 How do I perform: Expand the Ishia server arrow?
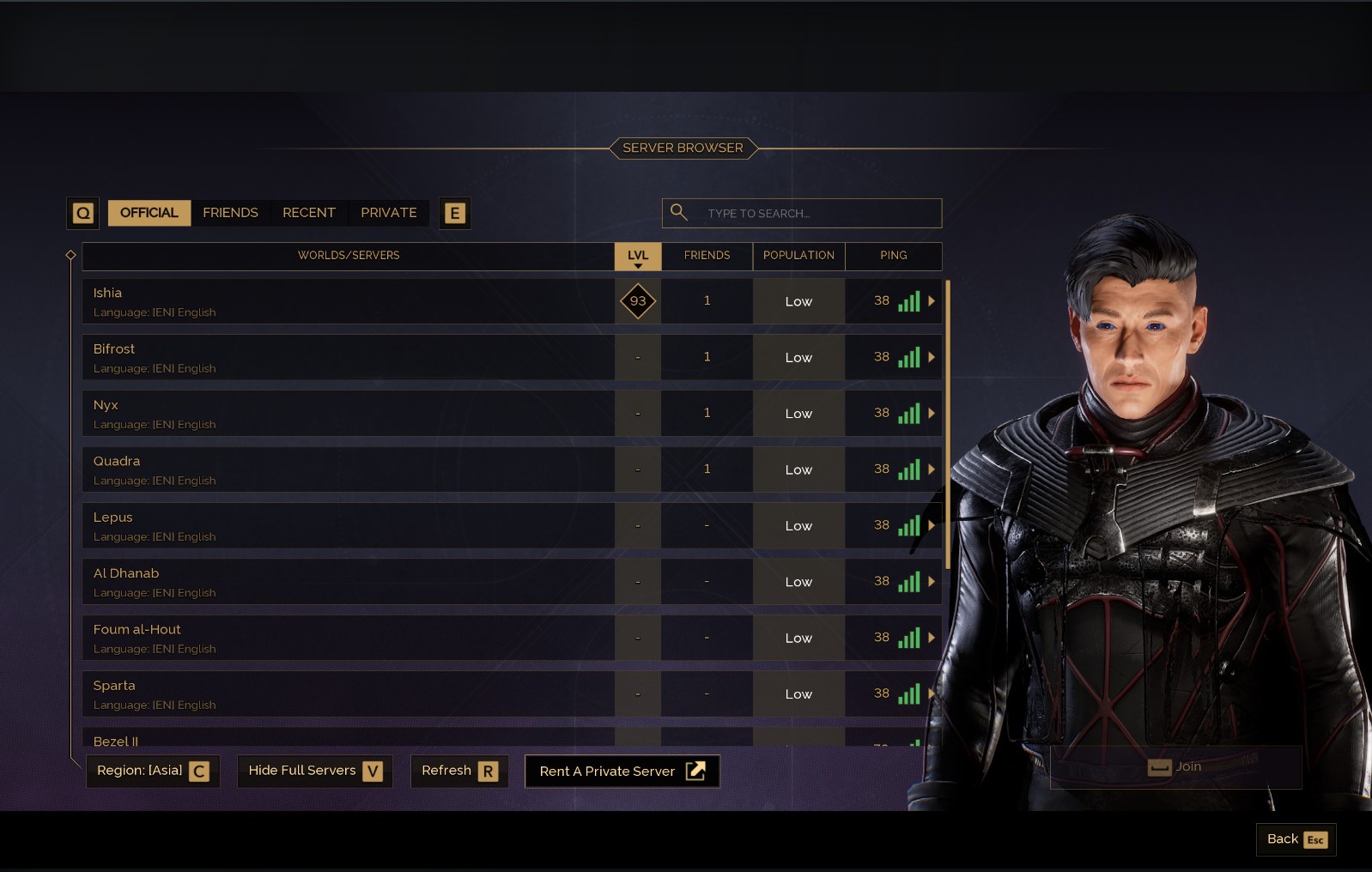point(932,301)
